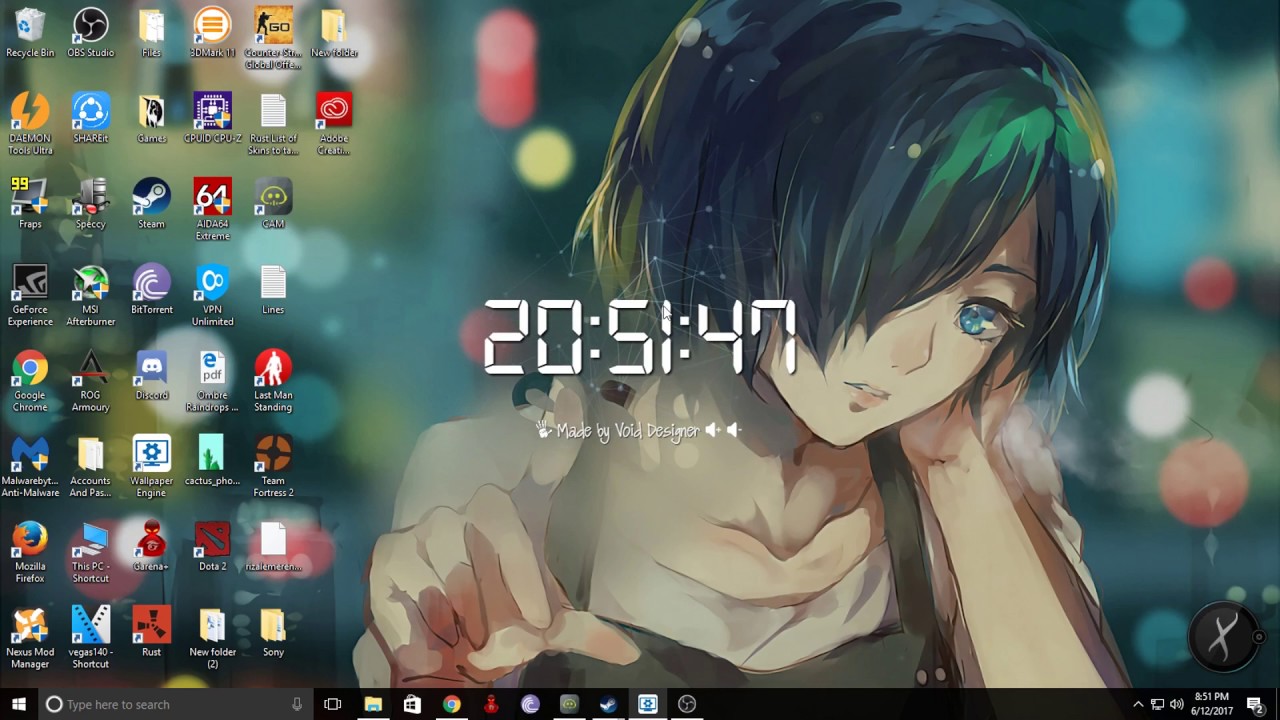Expand hidden system tray icons
Screen dimensions: 1280x720
pos(1138,704)
